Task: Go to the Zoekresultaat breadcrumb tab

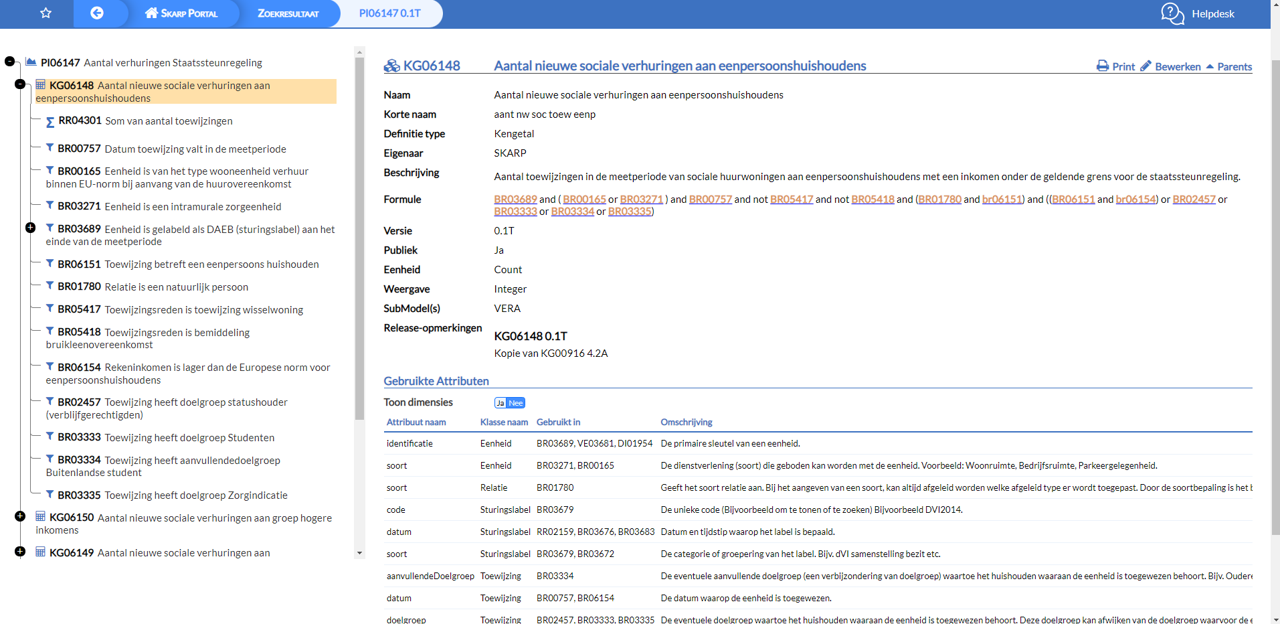Action: (288, 13)
